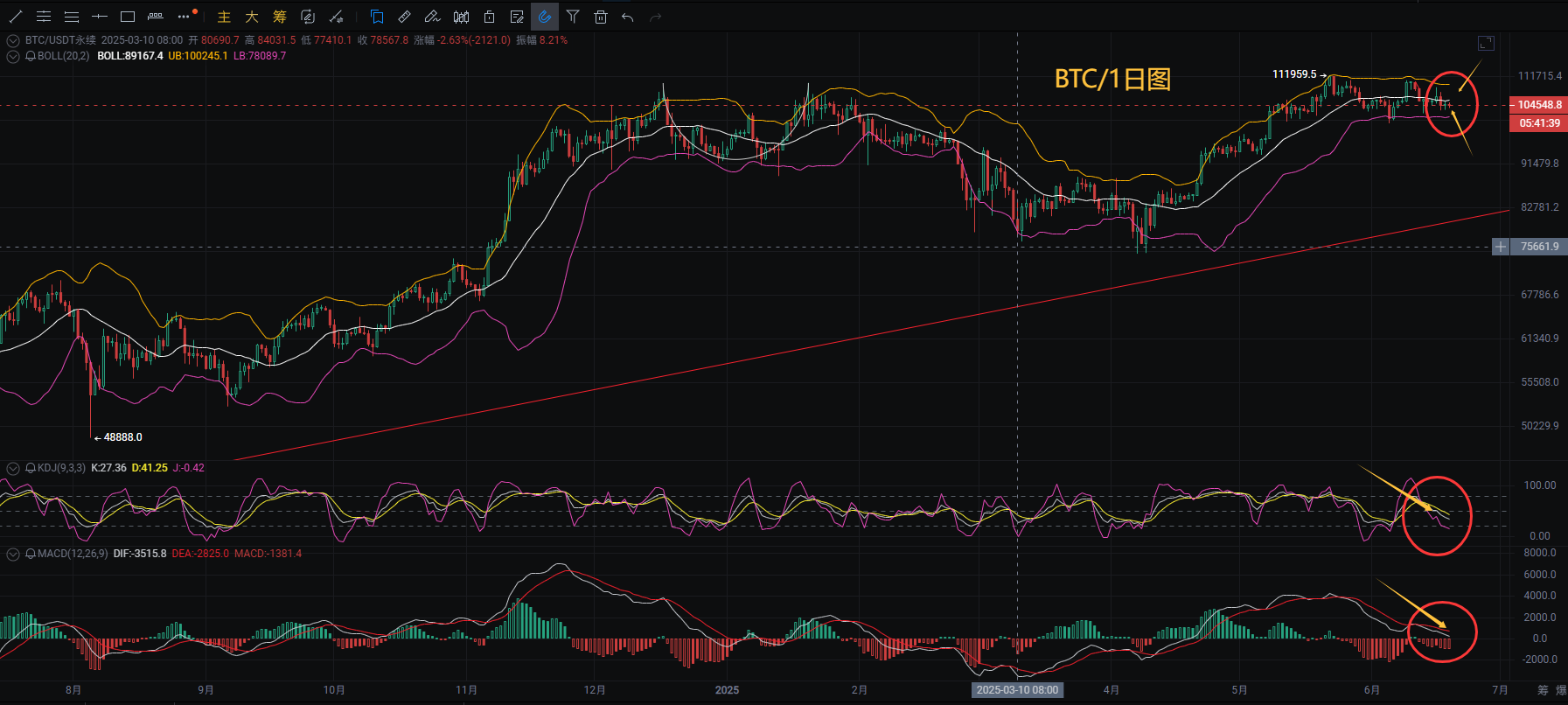Viewport: 1568px width, 705px height.
Task: Collapse the MACD indicator panel
Action: point(13,554)
